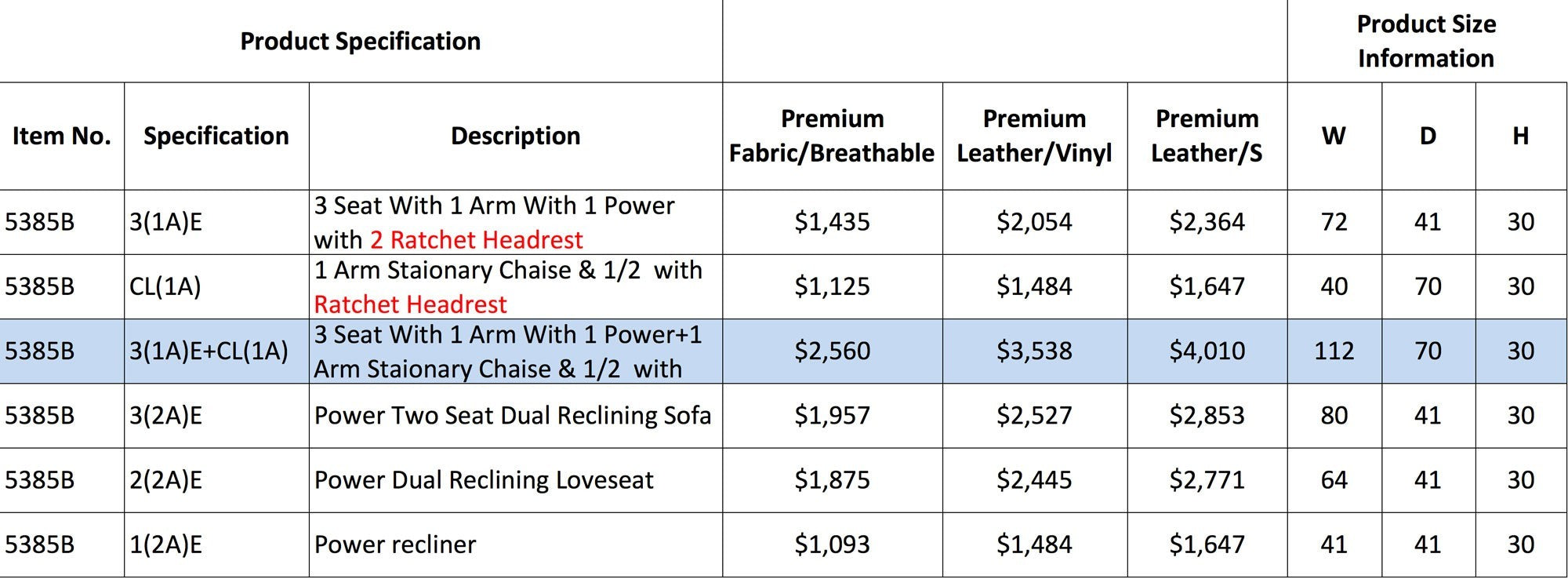
Task: Select the W column header
Action: (1334, 136)
